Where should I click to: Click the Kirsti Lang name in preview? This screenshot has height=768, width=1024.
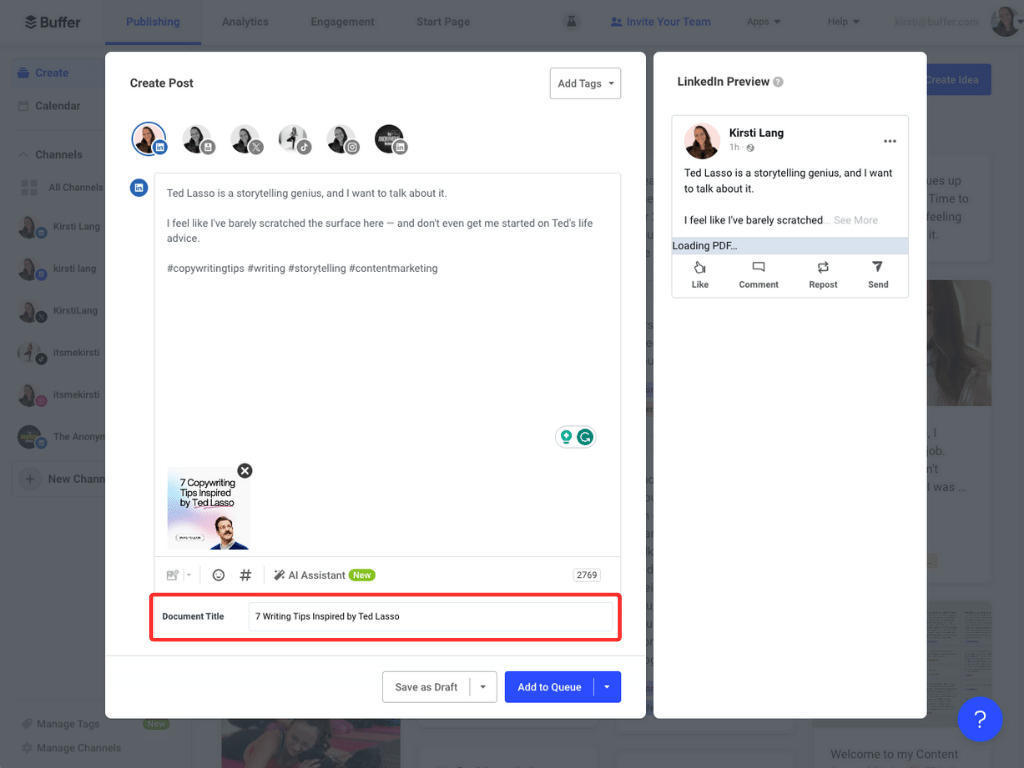pos(756,133)
